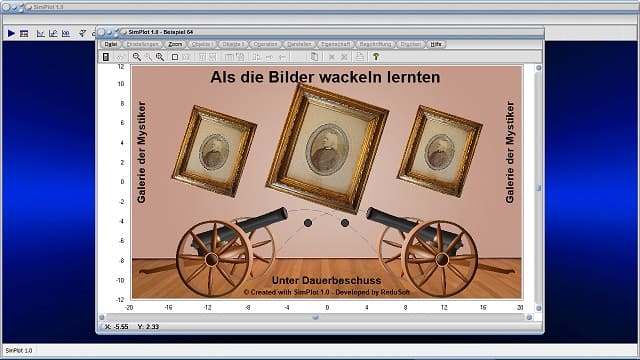Image resolution: width=640 pixels, height=360 pixels.
Task: Click the calculator panel icon in Beispiel toolbar
Action: point(106,57)
